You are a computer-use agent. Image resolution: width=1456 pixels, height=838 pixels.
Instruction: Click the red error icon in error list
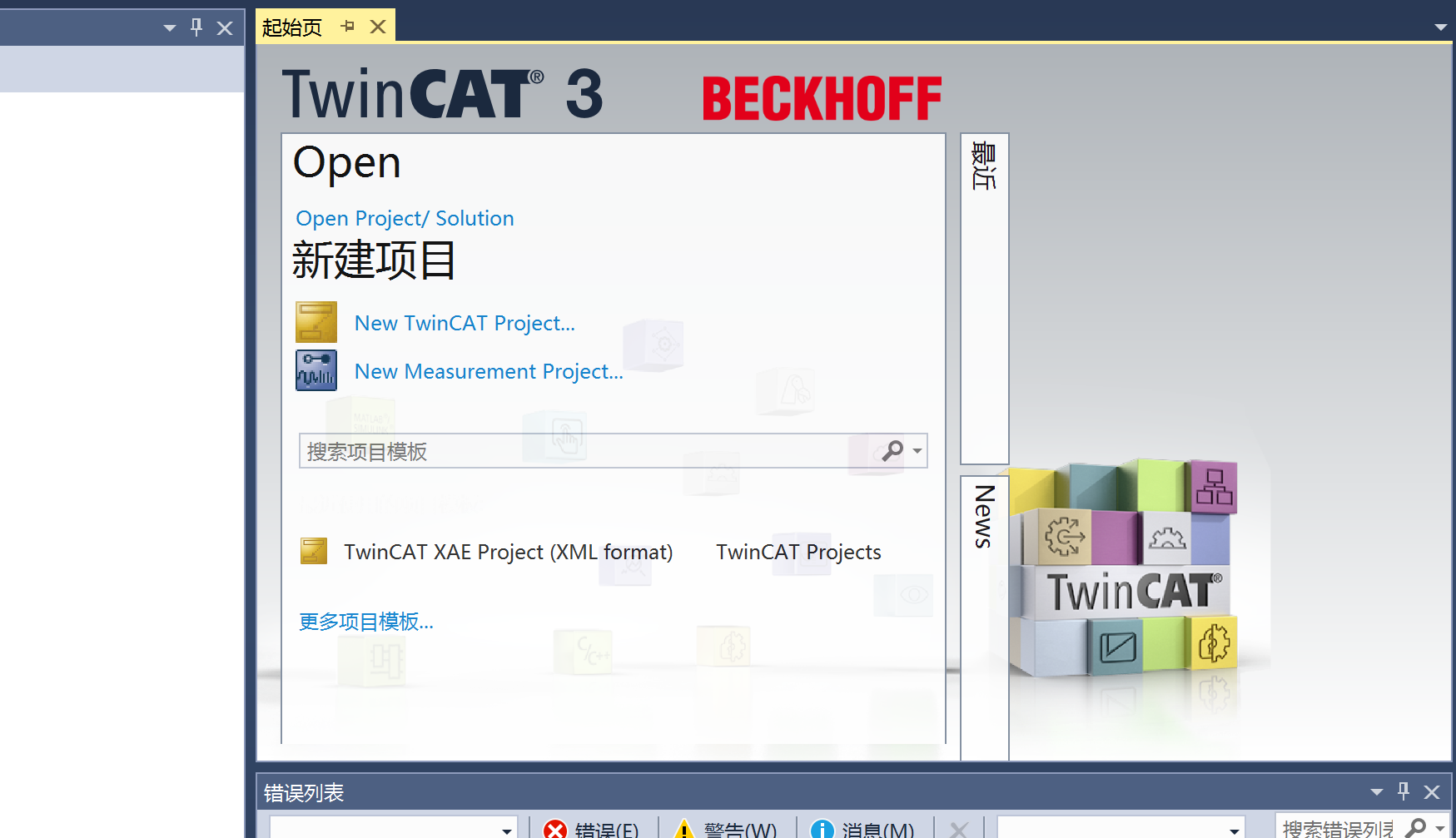(x=556, y=829)
